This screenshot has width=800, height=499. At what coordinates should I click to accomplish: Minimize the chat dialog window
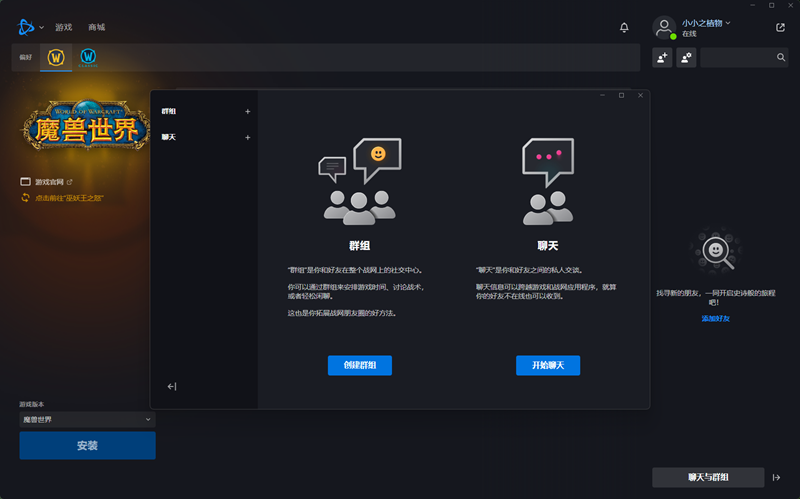coord(603,95)
